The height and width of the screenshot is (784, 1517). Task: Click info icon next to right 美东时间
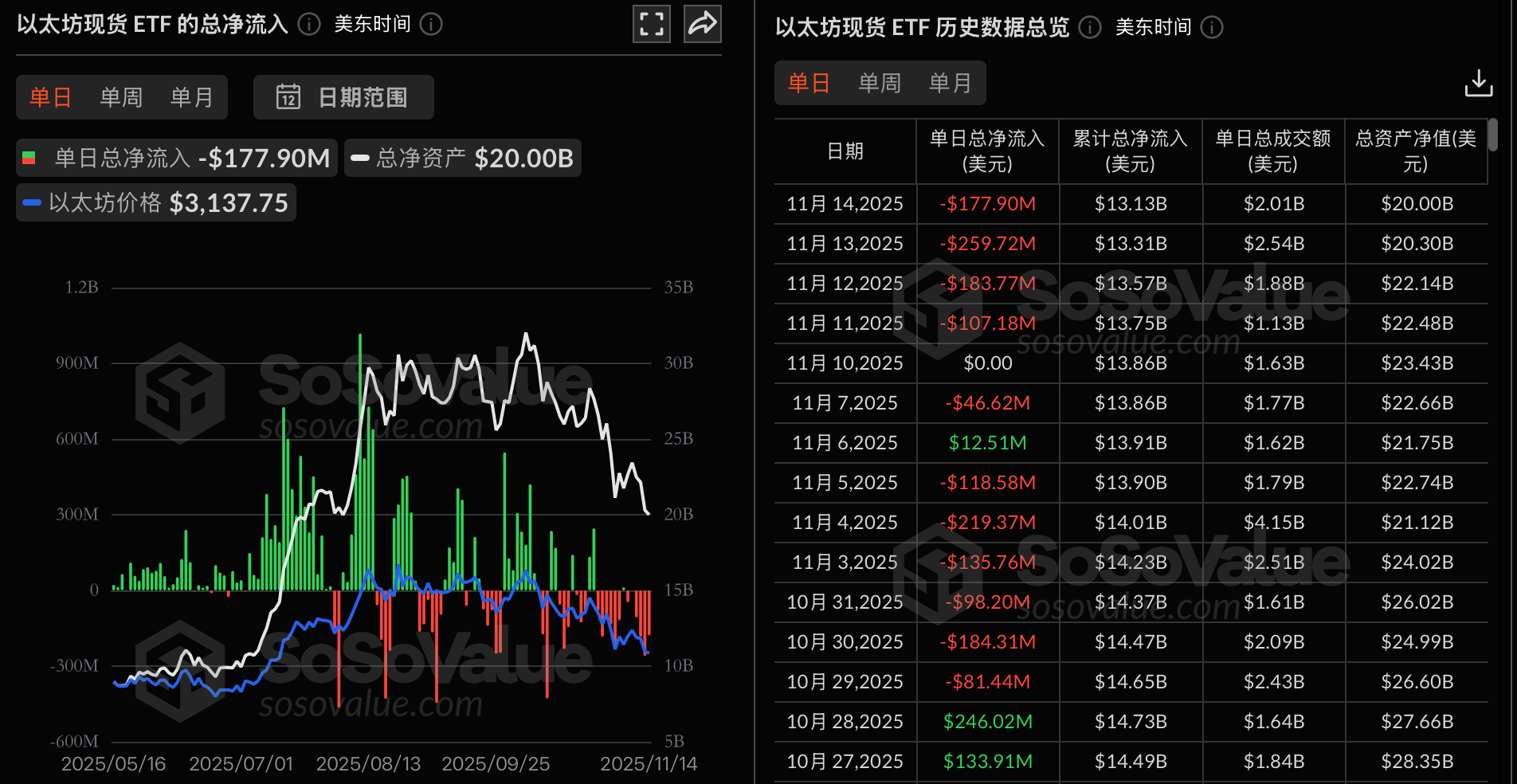point(1212,27)
